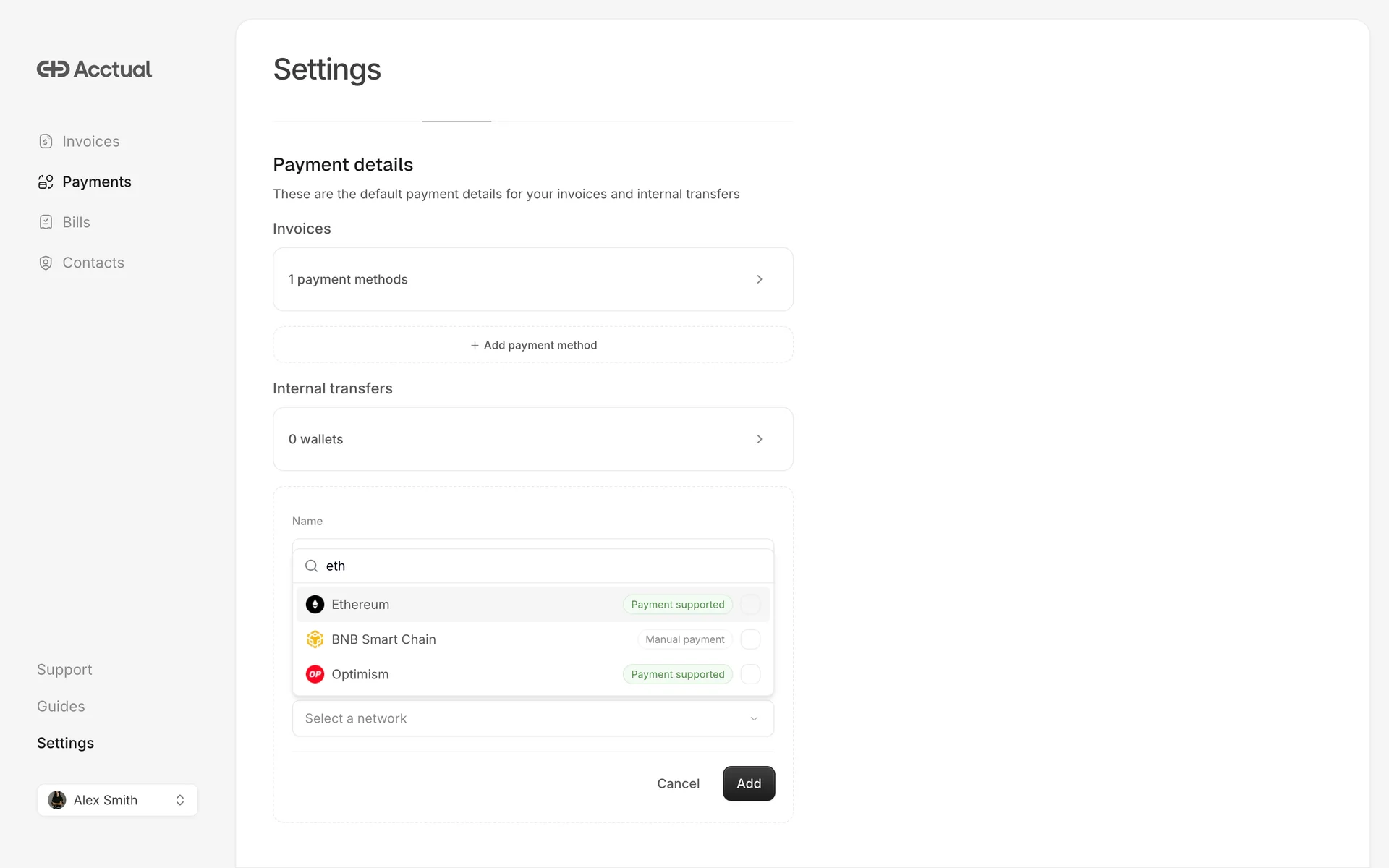The width and height of the screenshot is (1389, 868).
Task: Open the Alex Smith account switcher
Action: 117,800
